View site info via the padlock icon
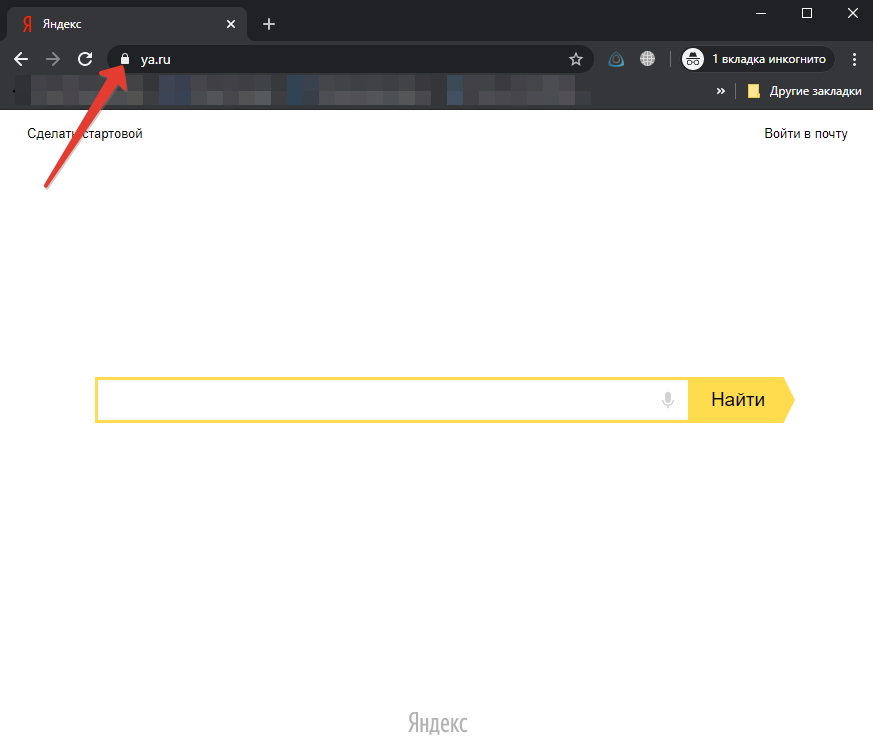 click(x=125, y=60)
